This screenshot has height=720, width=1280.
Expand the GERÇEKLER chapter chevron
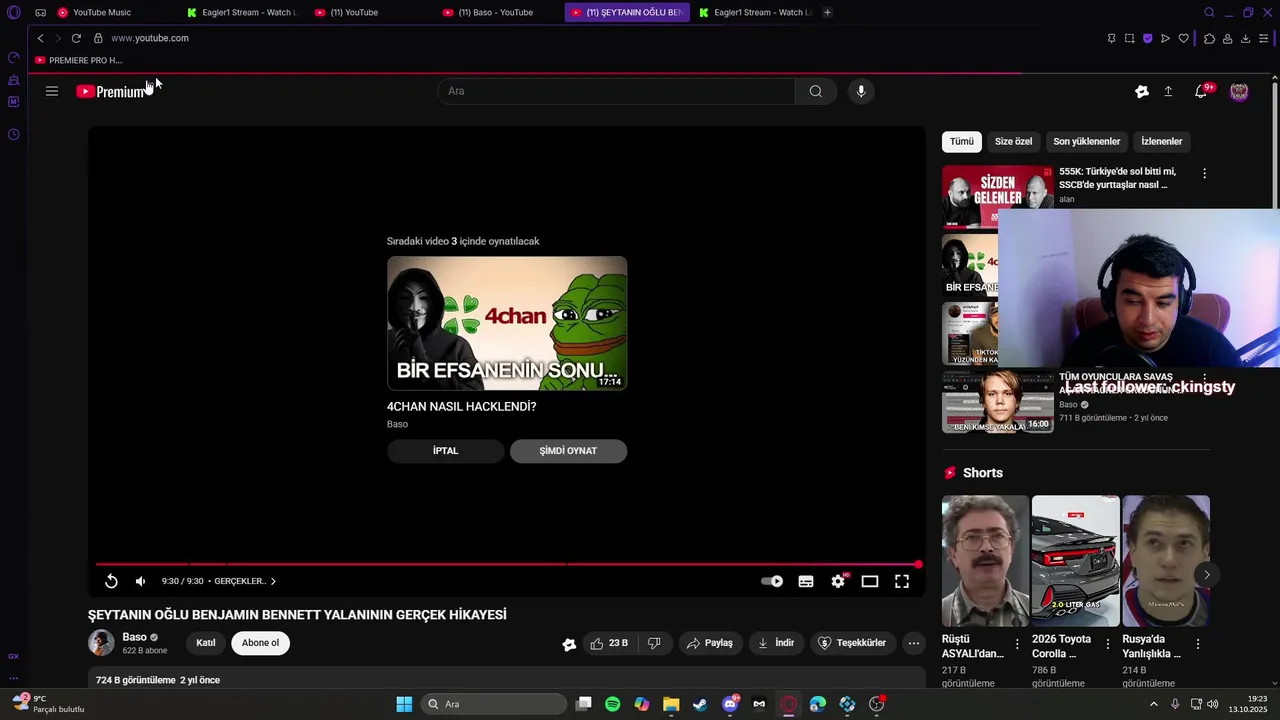pyautogui.click(x=273, y=581)
